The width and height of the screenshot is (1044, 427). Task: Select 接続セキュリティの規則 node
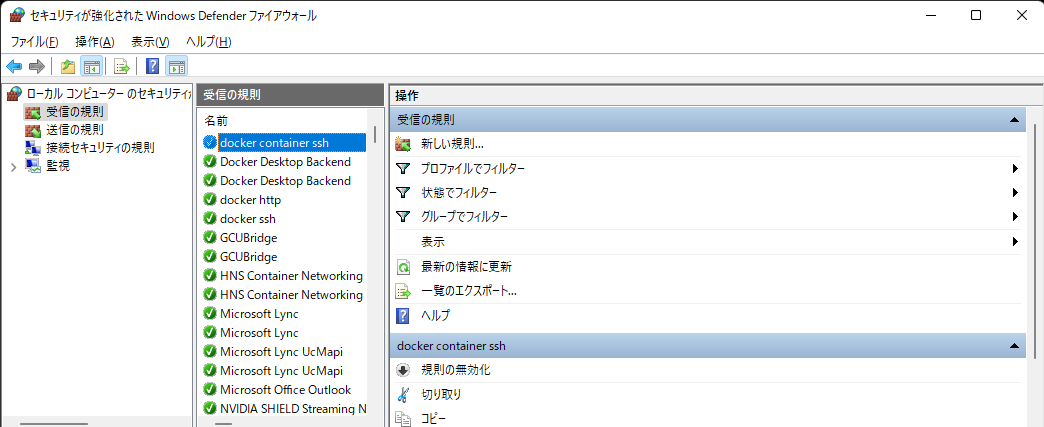coord(100,147)
